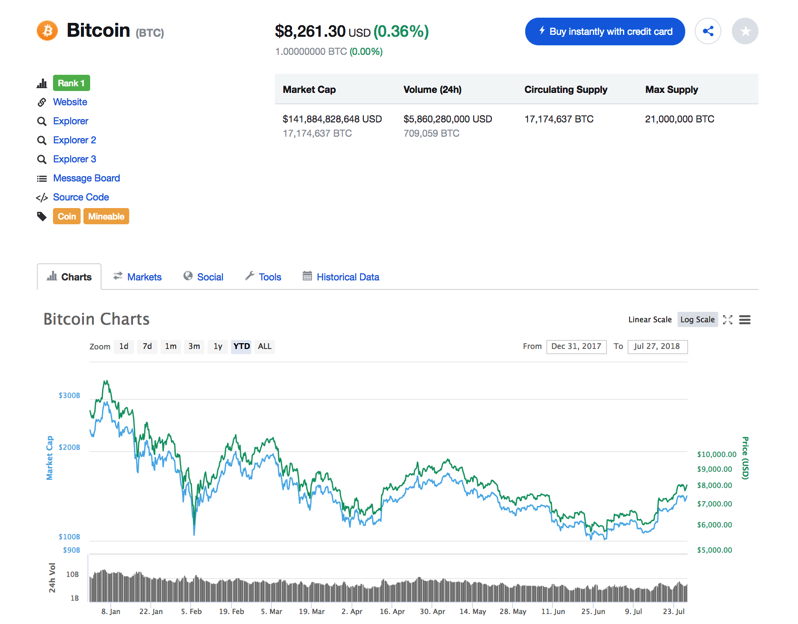This screenshot has width=798, height=624.
Task: Click the orange Coin tag
Action: [x=67, y=216]
